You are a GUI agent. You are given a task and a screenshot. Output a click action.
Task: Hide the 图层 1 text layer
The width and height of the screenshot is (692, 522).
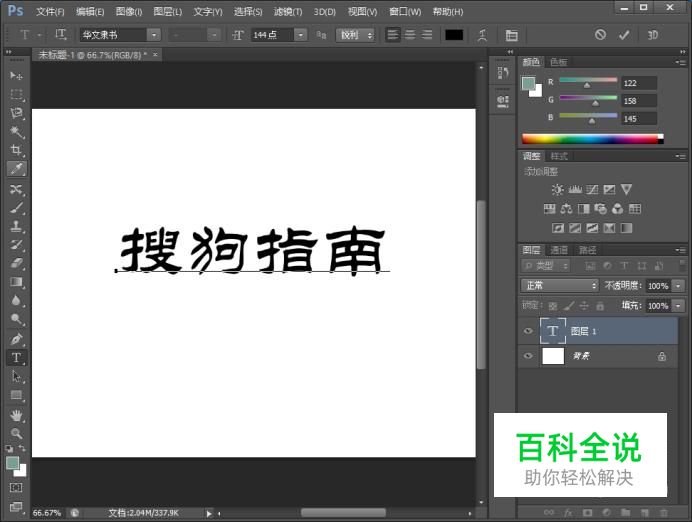pos(528,331)
